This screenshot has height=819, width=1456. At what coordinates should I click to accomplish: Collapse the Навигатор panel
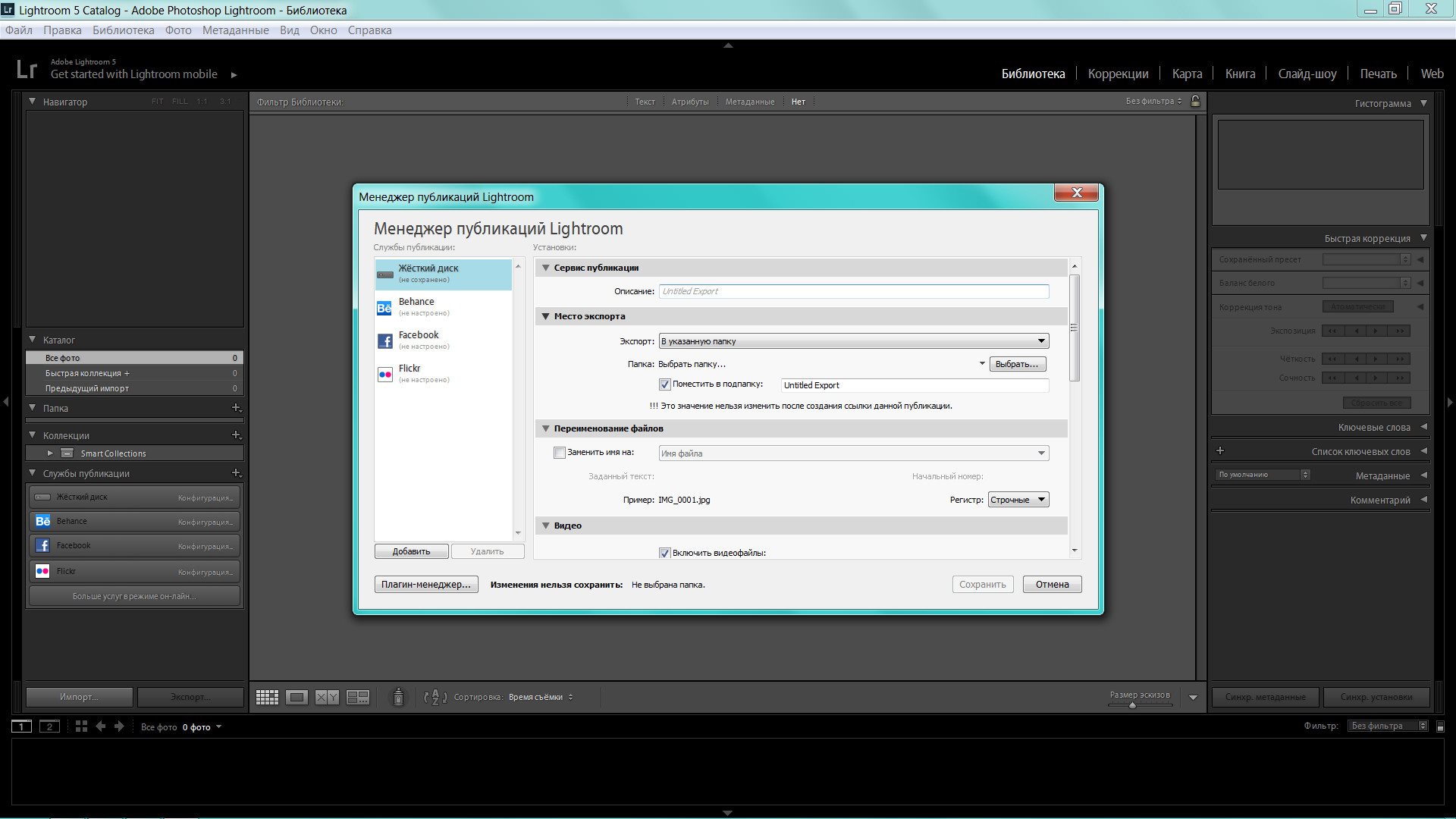[33, 101]
